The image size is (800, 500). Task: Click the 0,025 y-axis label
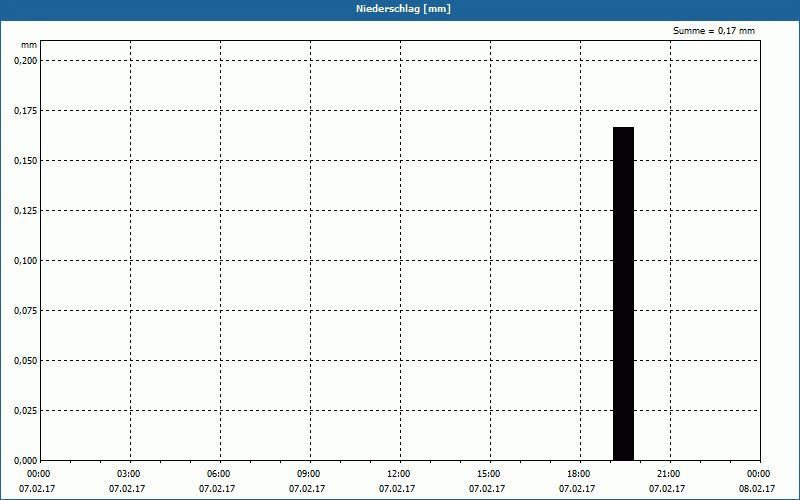(x=26, y=411)
